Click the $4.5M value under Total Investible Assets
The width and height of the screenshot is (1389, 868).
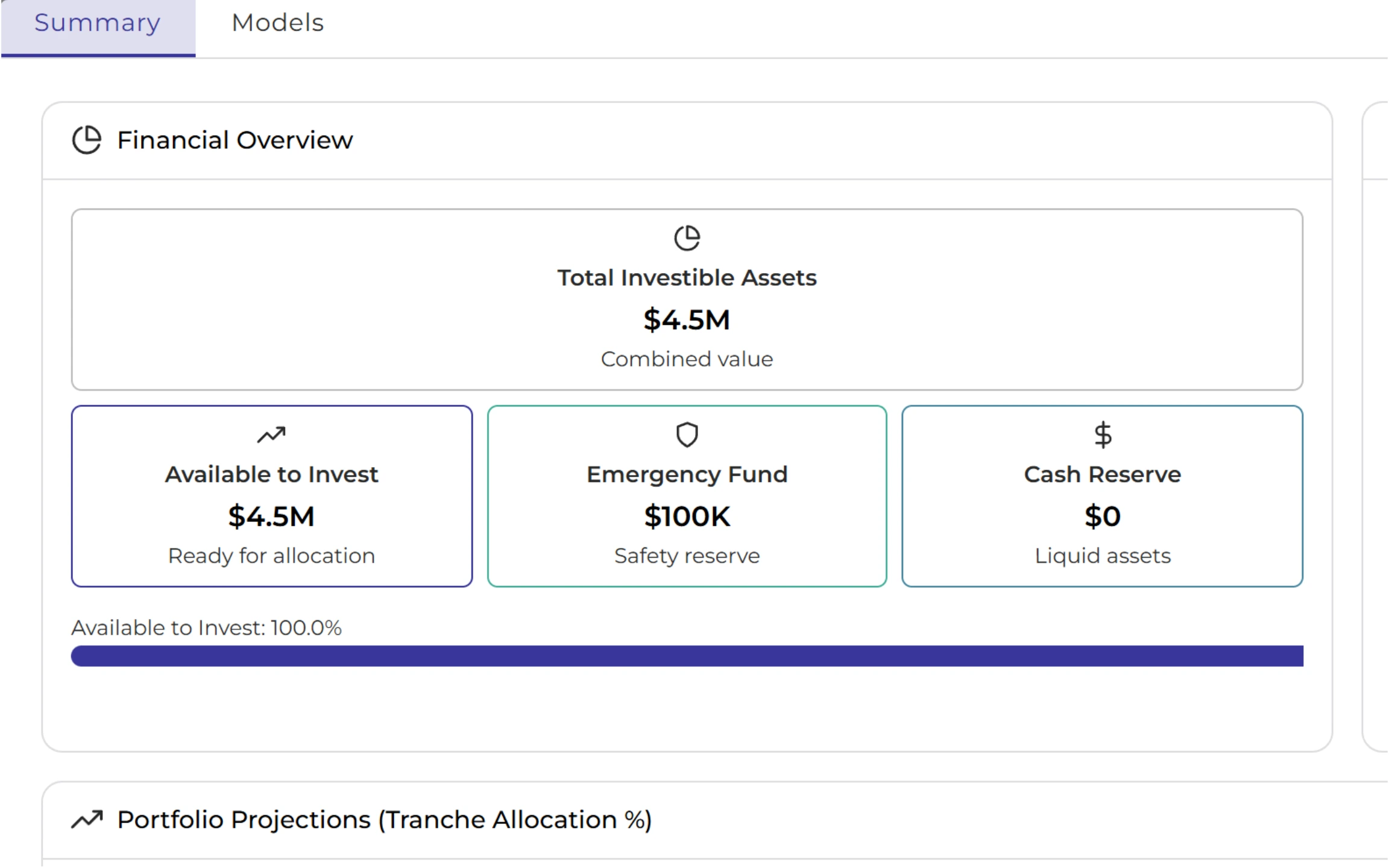(x=687, y=319)
